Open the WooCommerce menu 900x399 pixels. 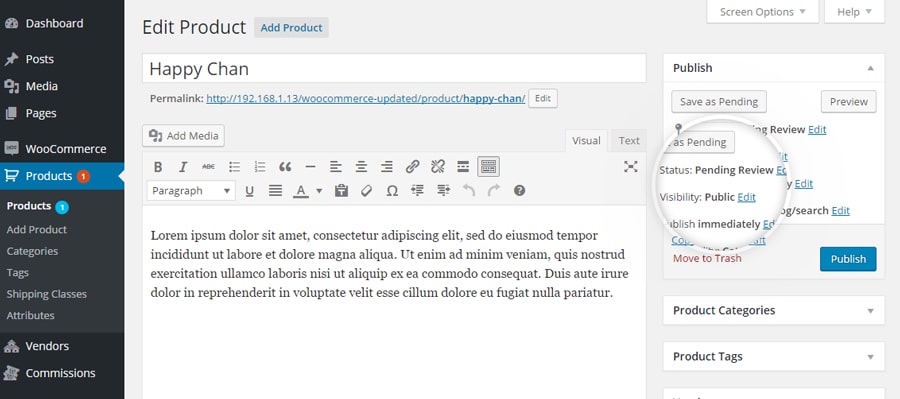(x=62, y=149)
